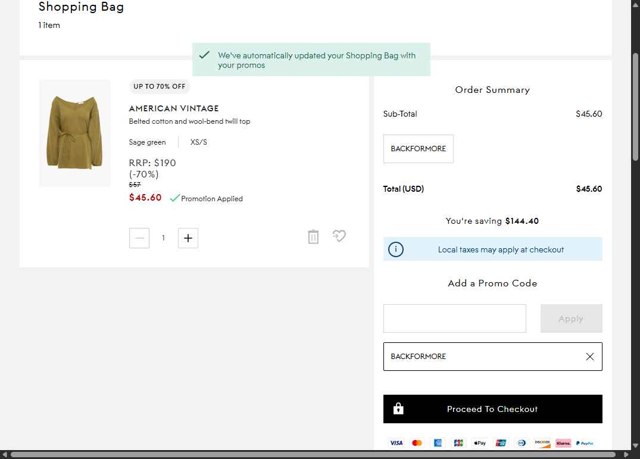The width and height of the screenshot is (640, 459).
Task: Click the '1 item' count text
Action: 49,25
